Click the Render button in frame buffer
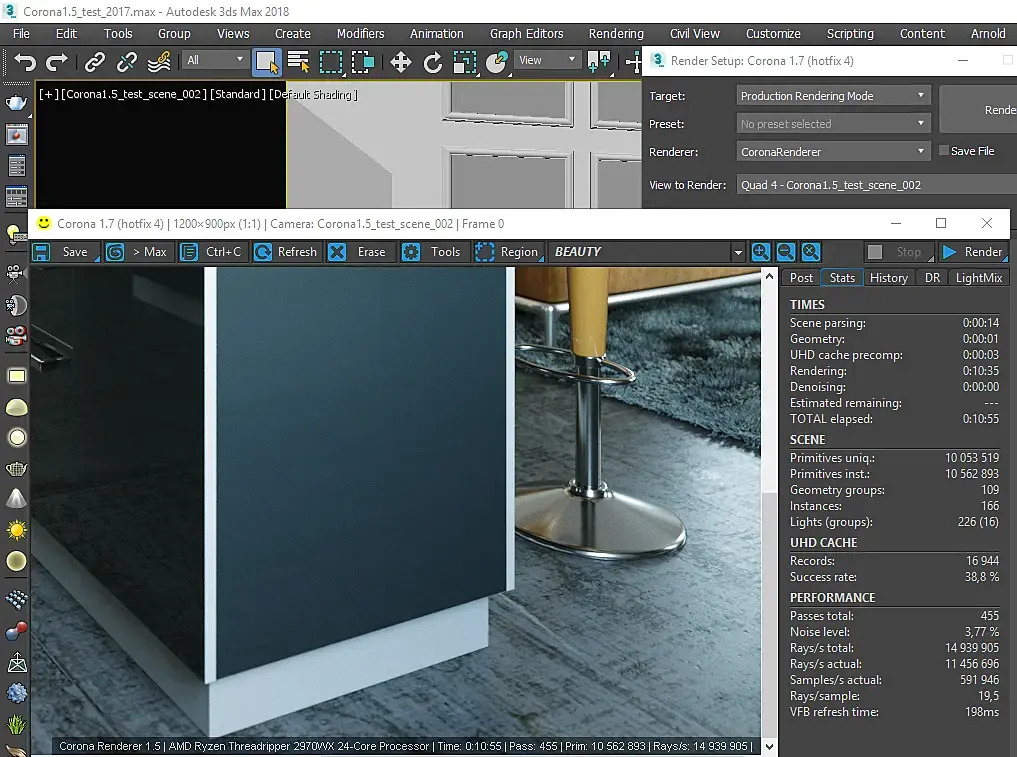This screenshot has height=757, width=1017. tap(973, 252)
